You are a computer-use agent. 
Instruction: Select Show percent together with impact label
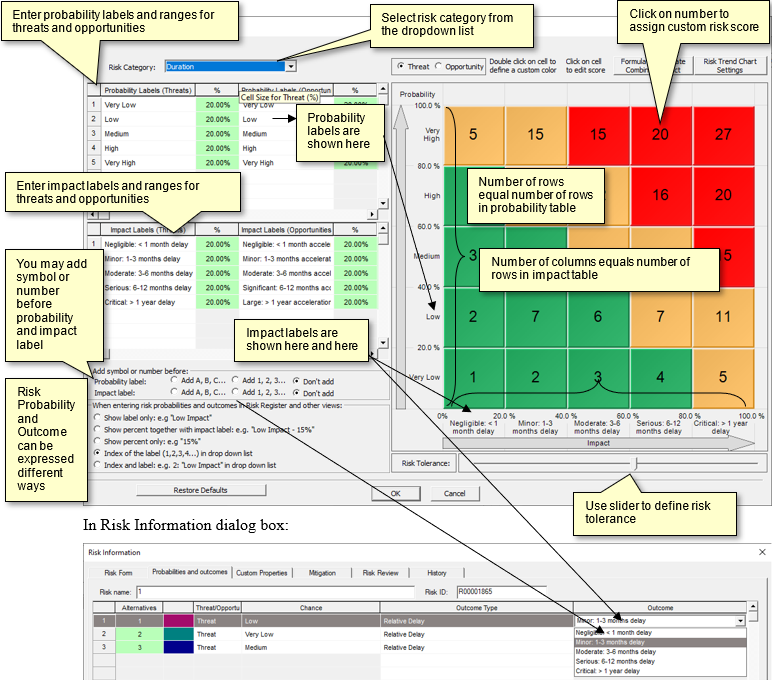coord(97,429)
